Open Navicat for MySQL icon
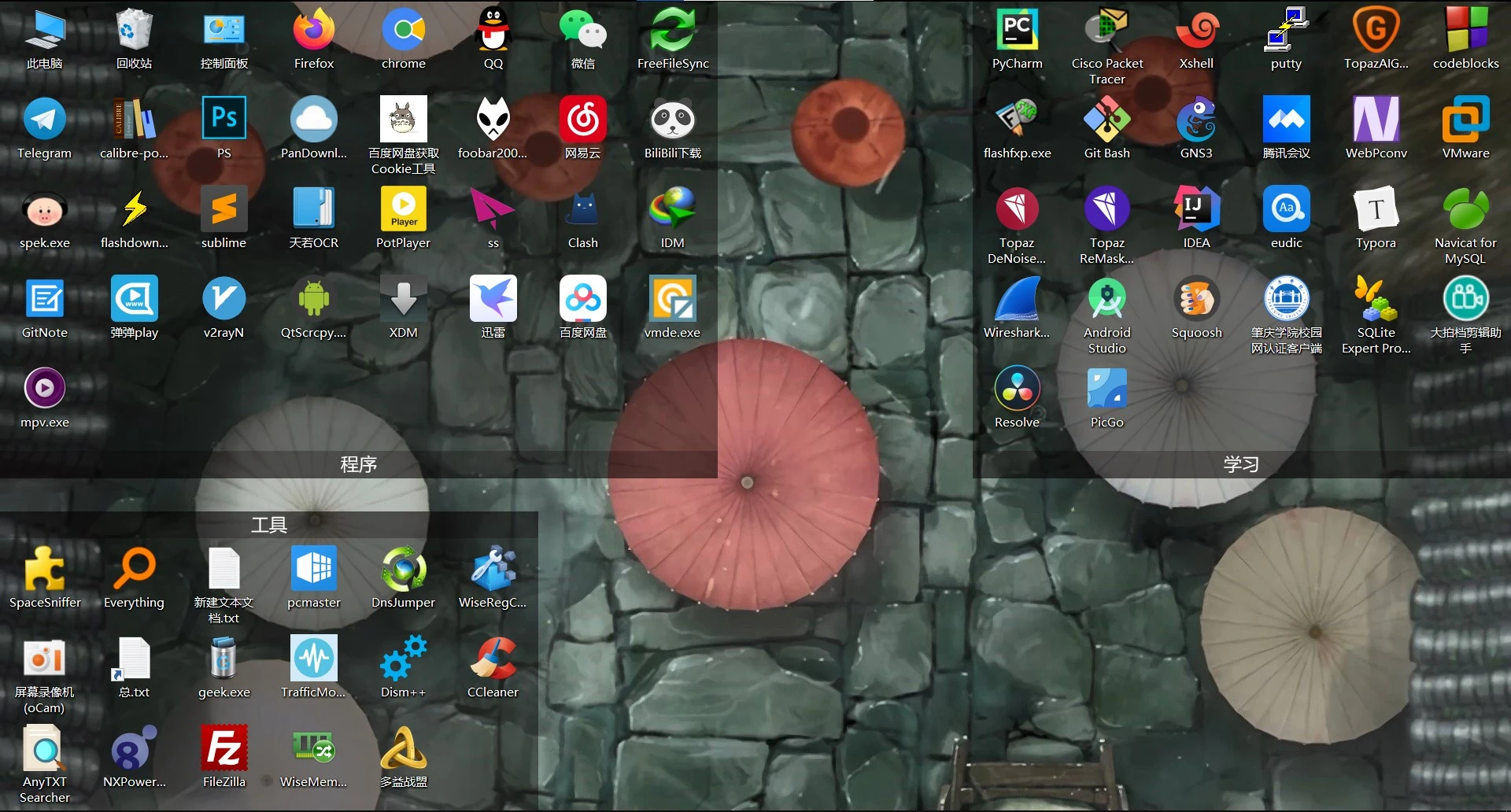 1466,209
